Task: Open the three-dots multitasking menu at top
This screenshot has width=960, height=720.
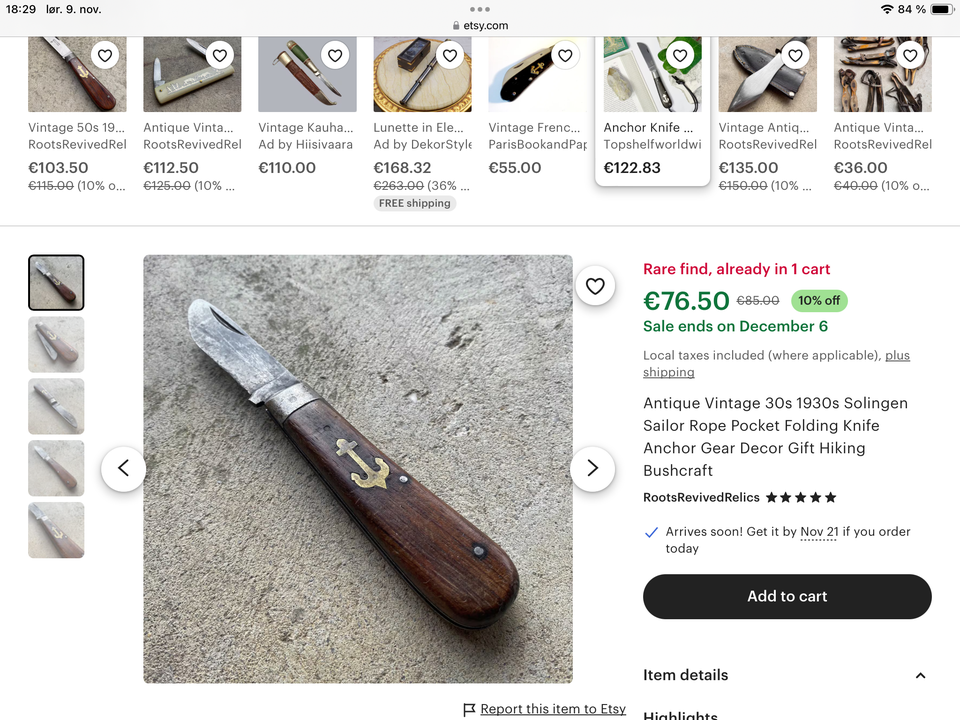Action: [x=479, y=9]
